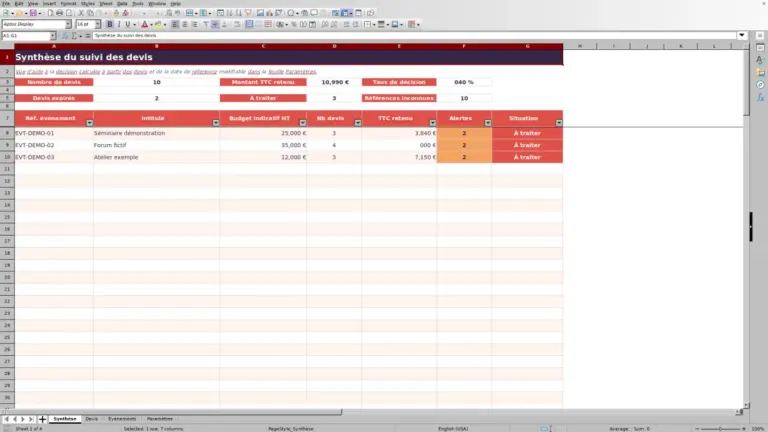Open filter dropdown on Intitulé column
Viewport: 768px width, 432px height.
coord(216,123)
